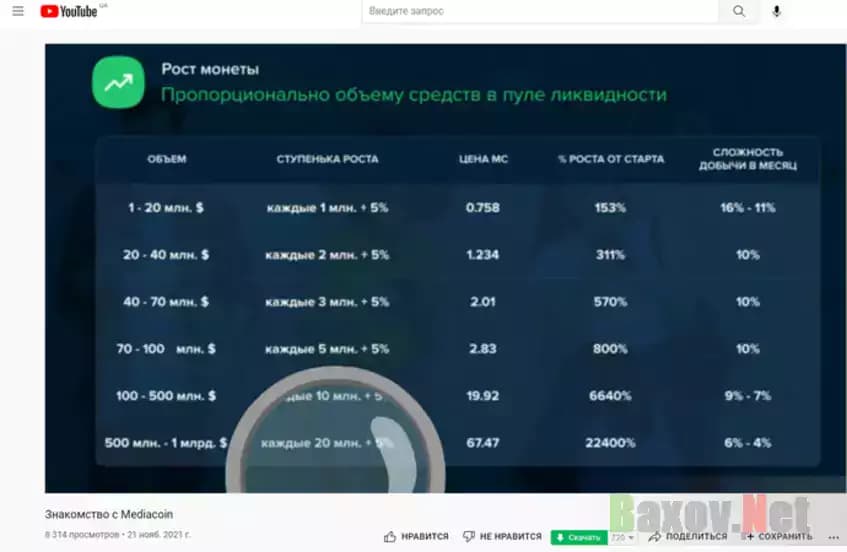The height and width of the screenshot is (552, 847).
Task: Click the price value 2.83
Action: point(483,348)
